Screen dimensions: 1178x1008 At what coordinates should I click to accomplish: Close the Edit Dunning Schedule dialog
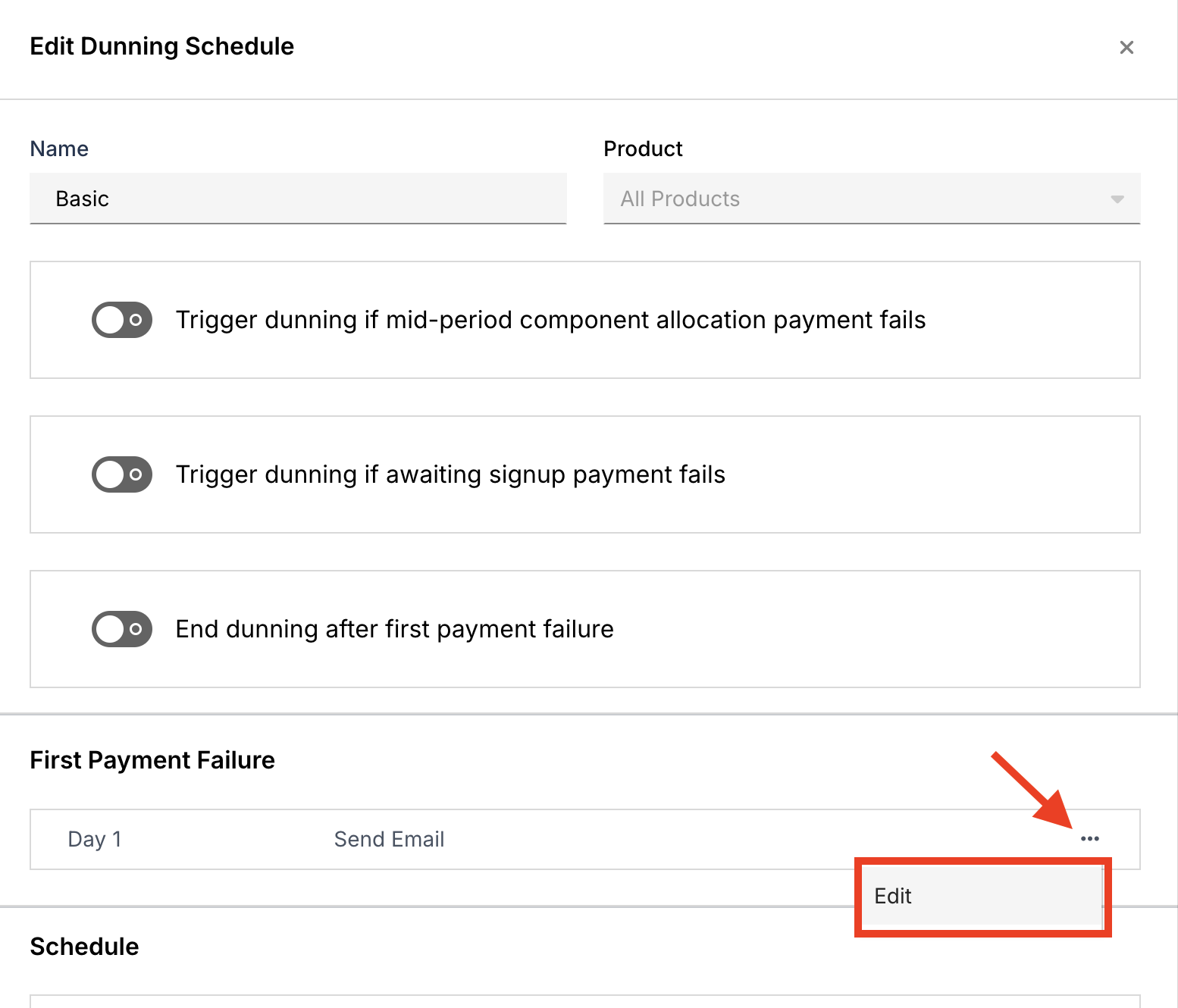pos(1126,47)
